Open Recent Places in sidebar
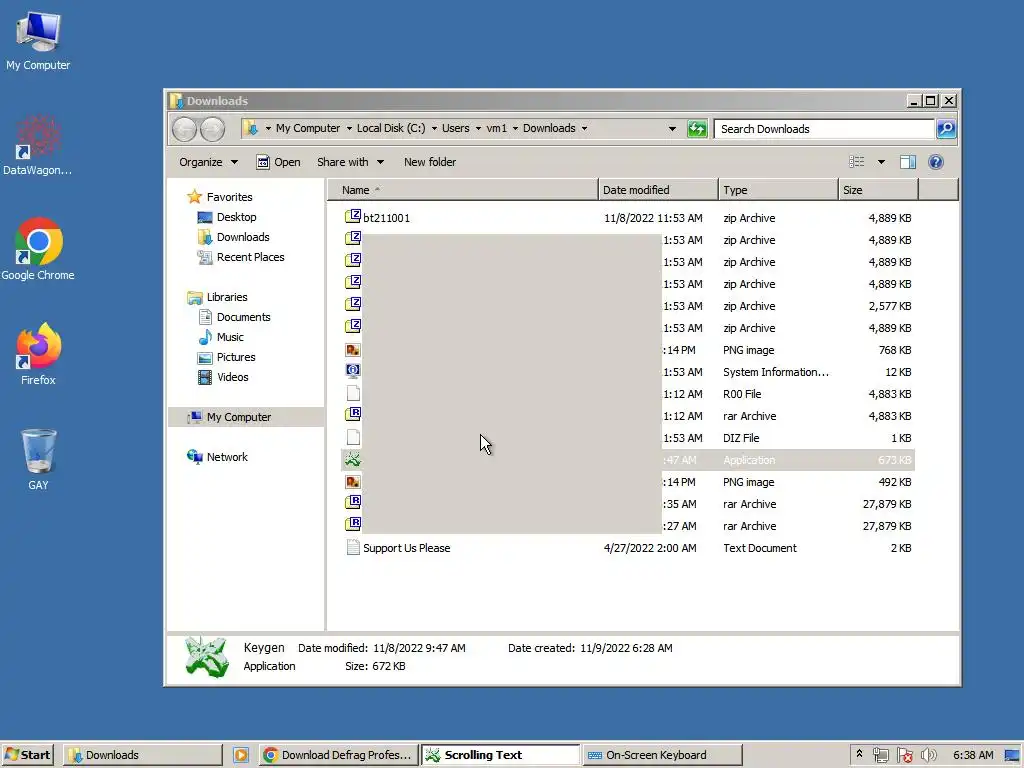Screen dimensions: 1024x768 tap(240, 257)
